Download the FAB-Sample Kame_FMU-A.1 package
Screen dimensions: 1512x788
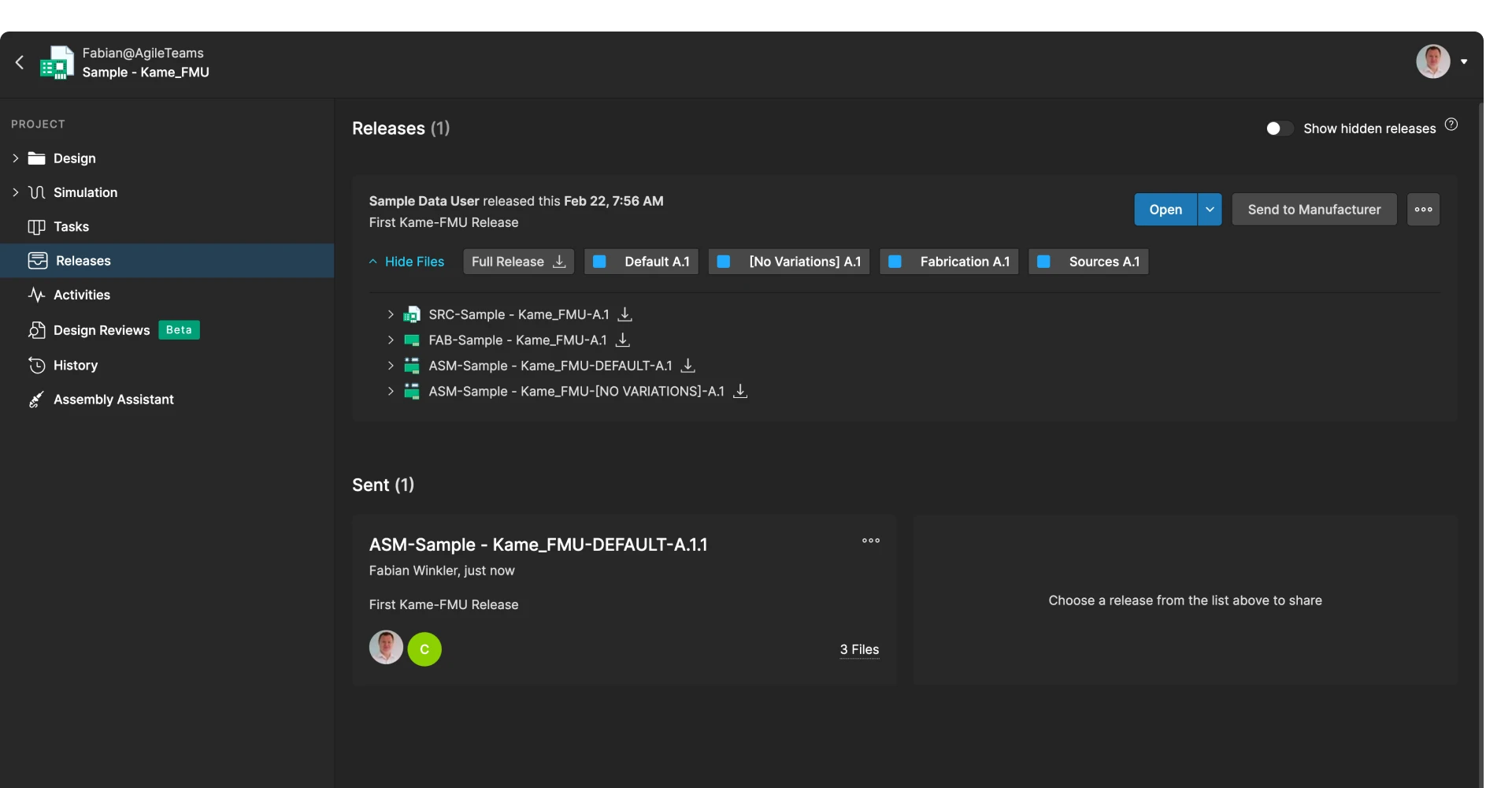[x=622, y=340]
